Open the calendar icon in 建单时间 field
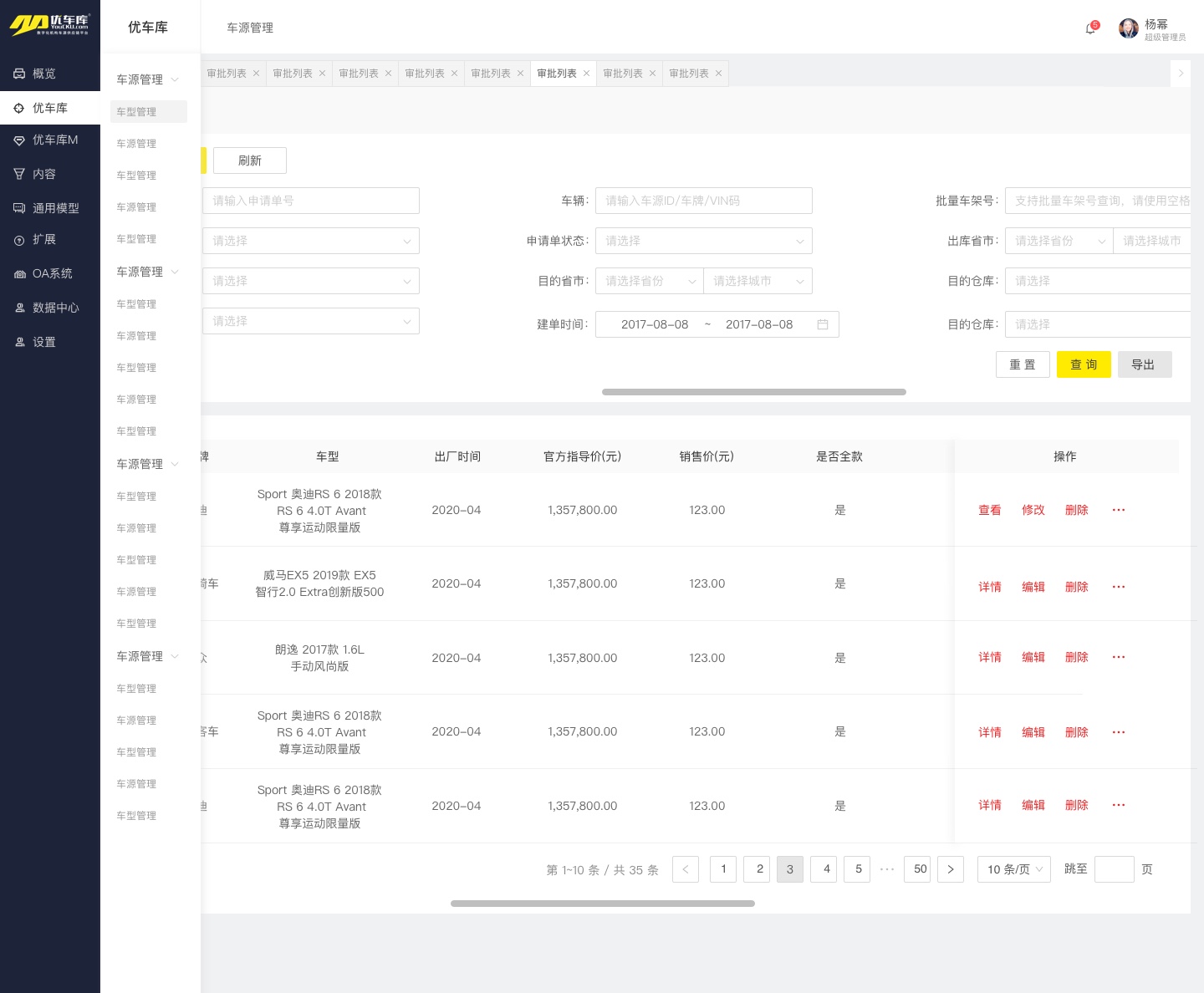Image resolution: width=1204 pixels, height=993 pixels. point(822,324)
